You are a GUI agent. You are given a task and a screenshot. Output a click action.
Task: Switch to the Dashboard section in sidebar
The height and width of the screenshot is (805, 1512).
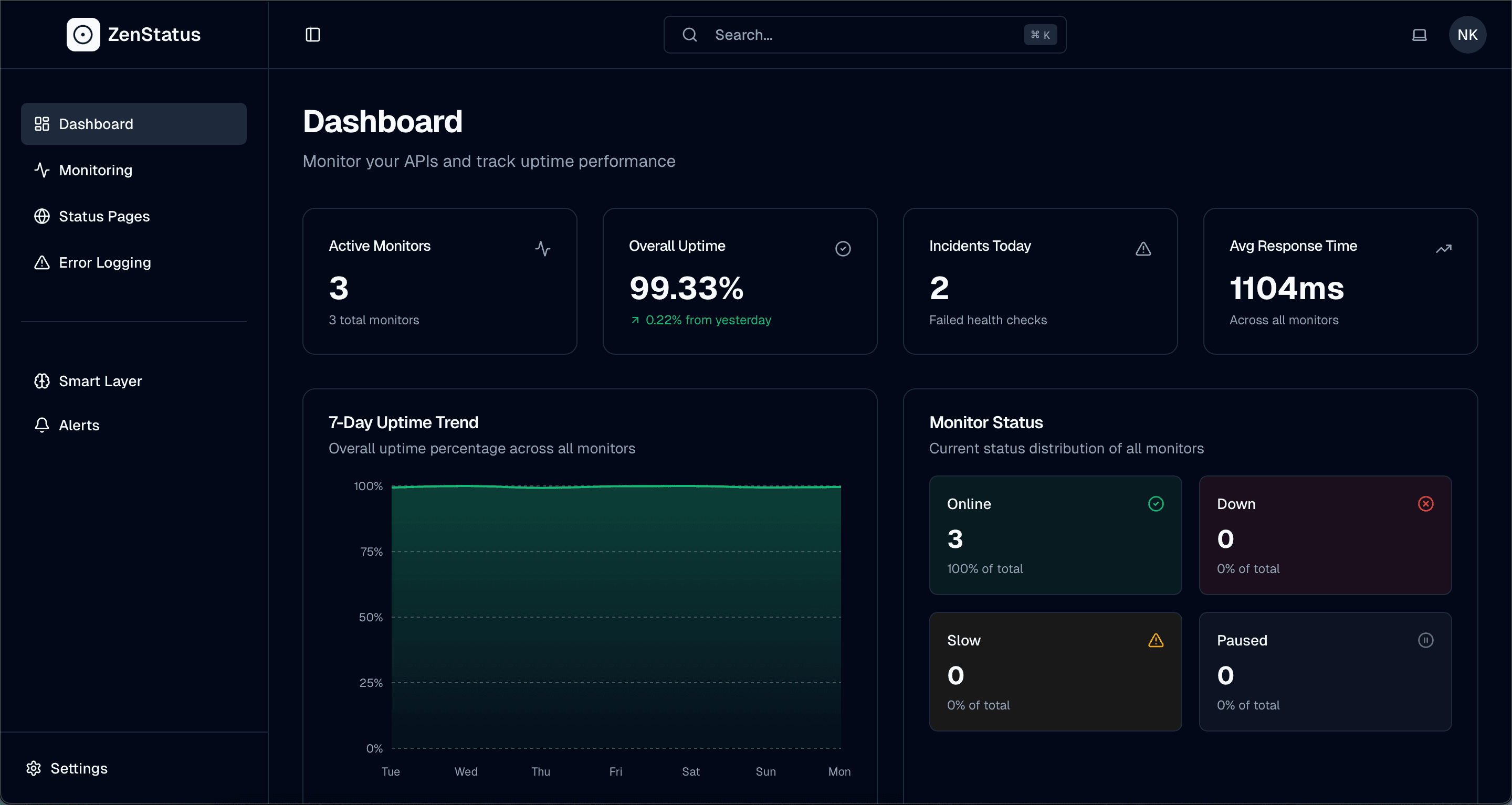96,124
